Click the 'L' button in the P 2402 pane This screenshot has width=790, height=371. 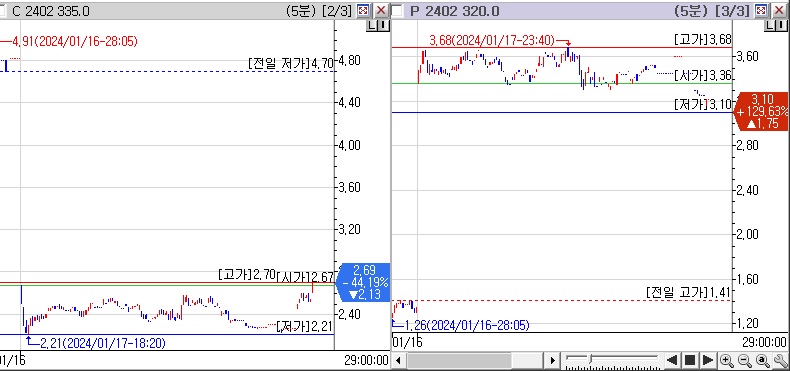770,25
